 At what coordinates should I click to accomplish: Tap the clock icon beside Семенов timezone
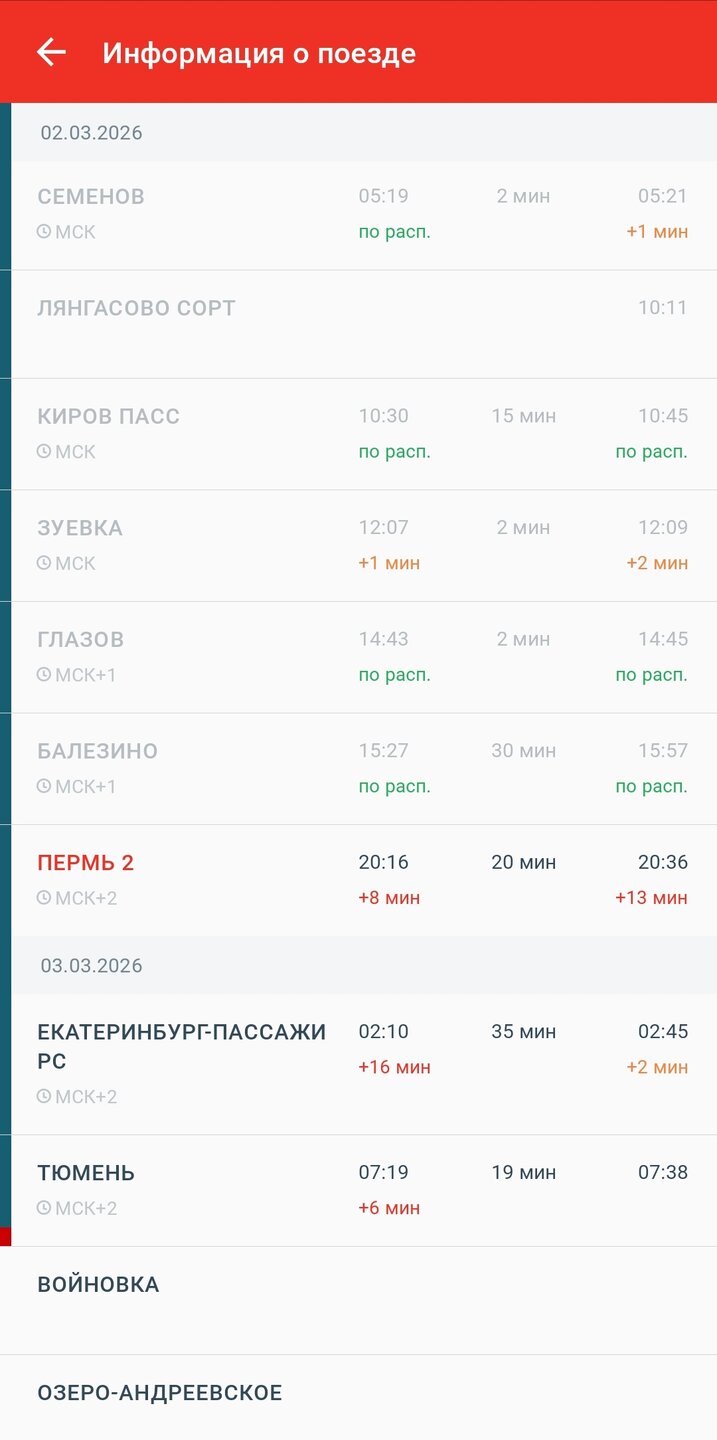(44, 232)
